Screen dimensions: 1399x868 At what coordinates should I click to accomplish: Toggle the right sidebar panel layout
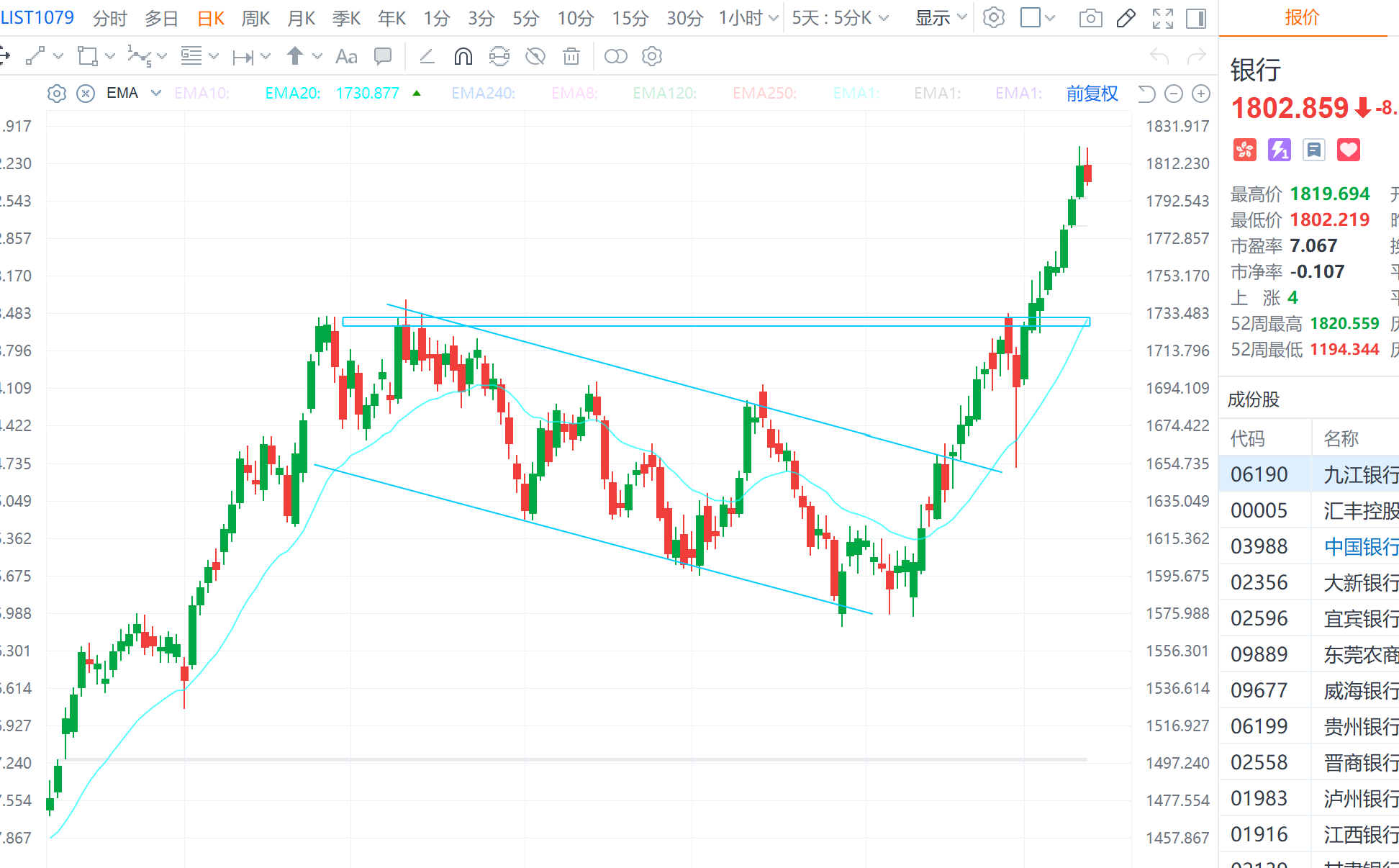pyautogui.click(x=1196, y=18)
